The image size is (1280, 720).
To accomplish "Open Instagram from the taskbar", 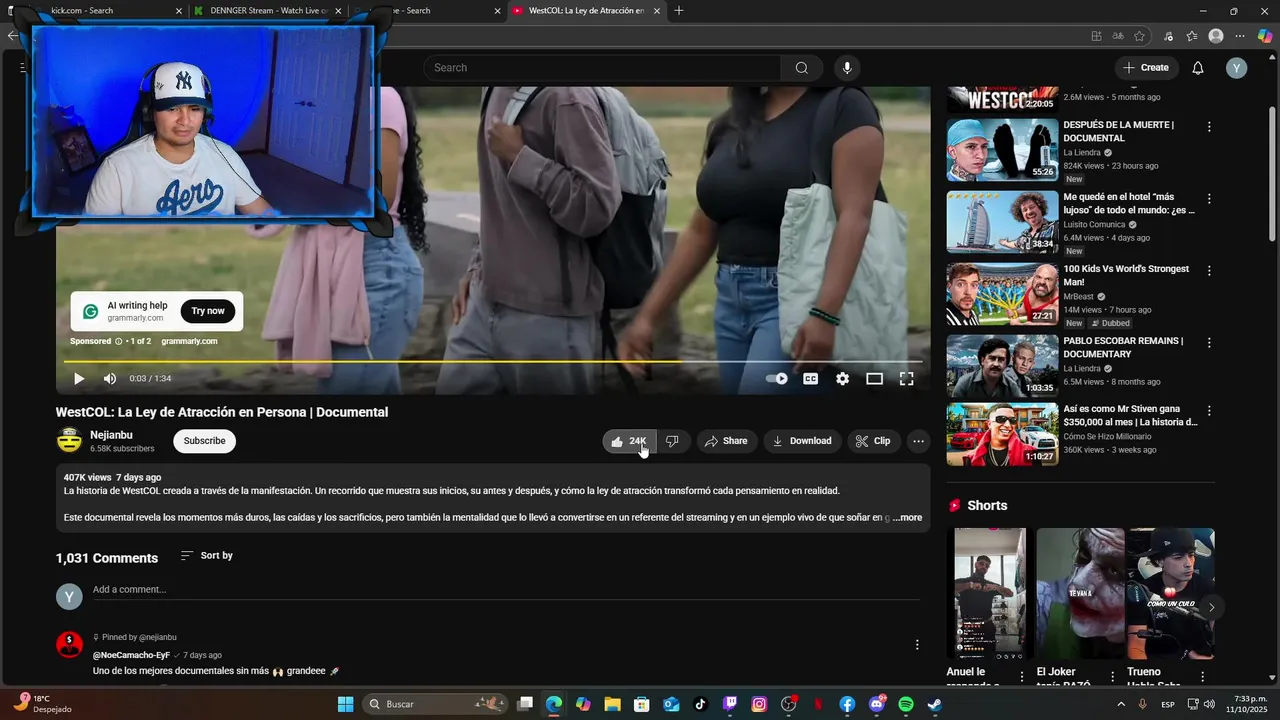I will point(759,704).
